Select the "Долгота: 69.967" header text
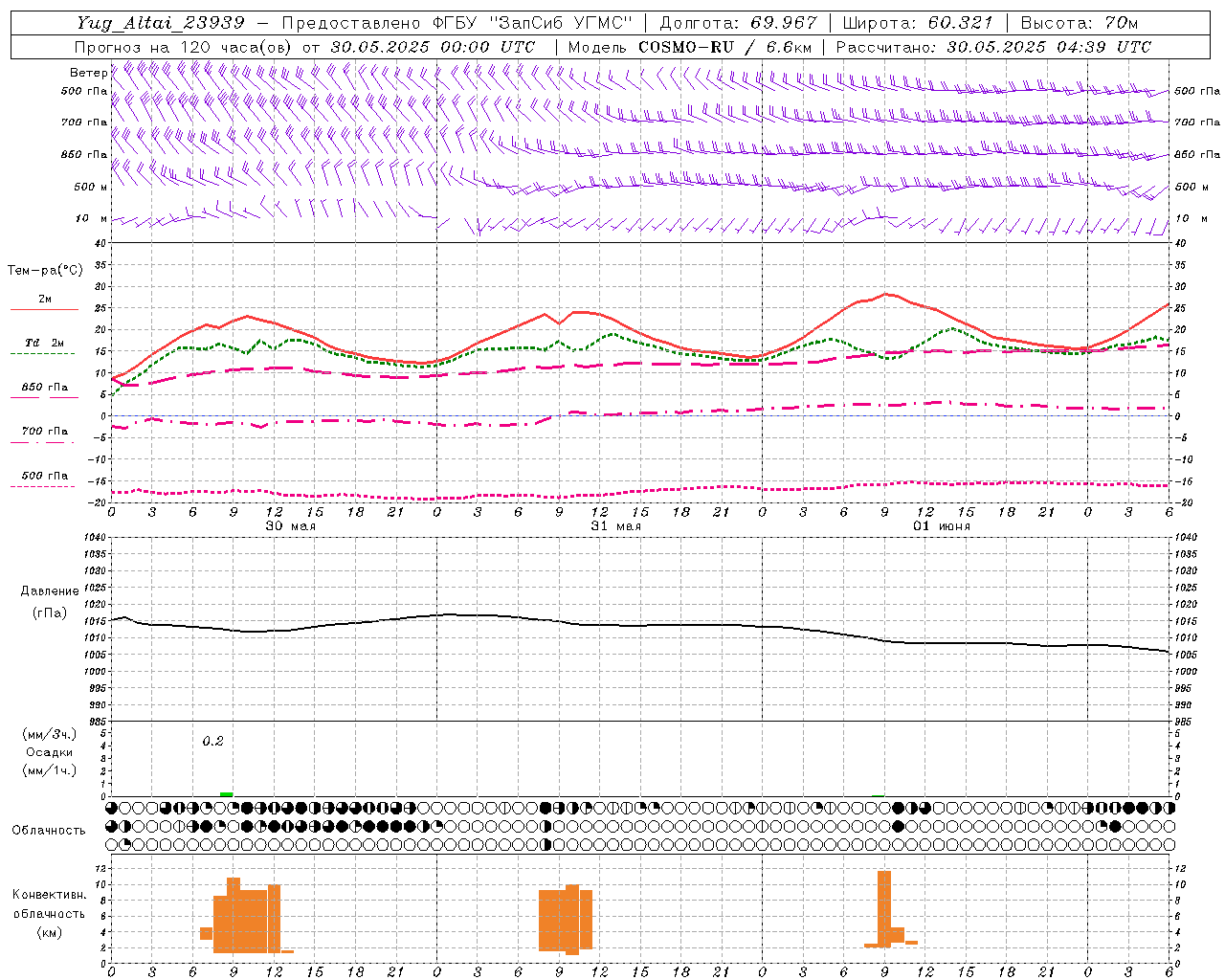 click(x=739, y=23)
